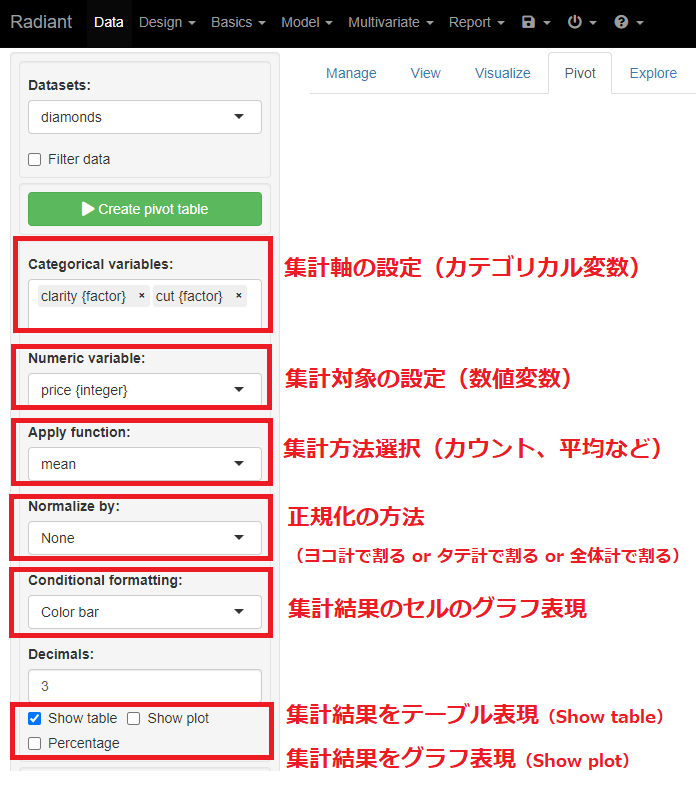Uncheck the Show table checkbox
This screenshot has width=696, height=790.
click(35, 718)
